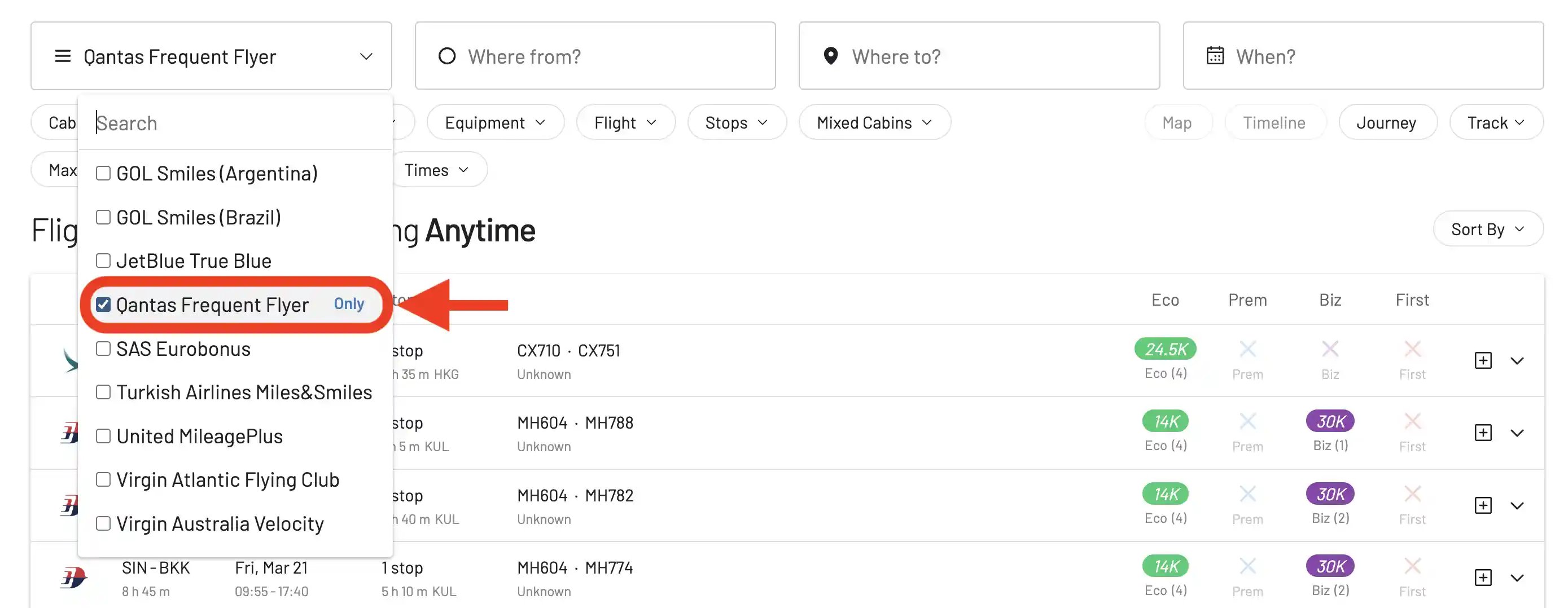Expand the MH604 · MH774 flight row
The image size is (1568, 608).
(x=1517, y=578)
